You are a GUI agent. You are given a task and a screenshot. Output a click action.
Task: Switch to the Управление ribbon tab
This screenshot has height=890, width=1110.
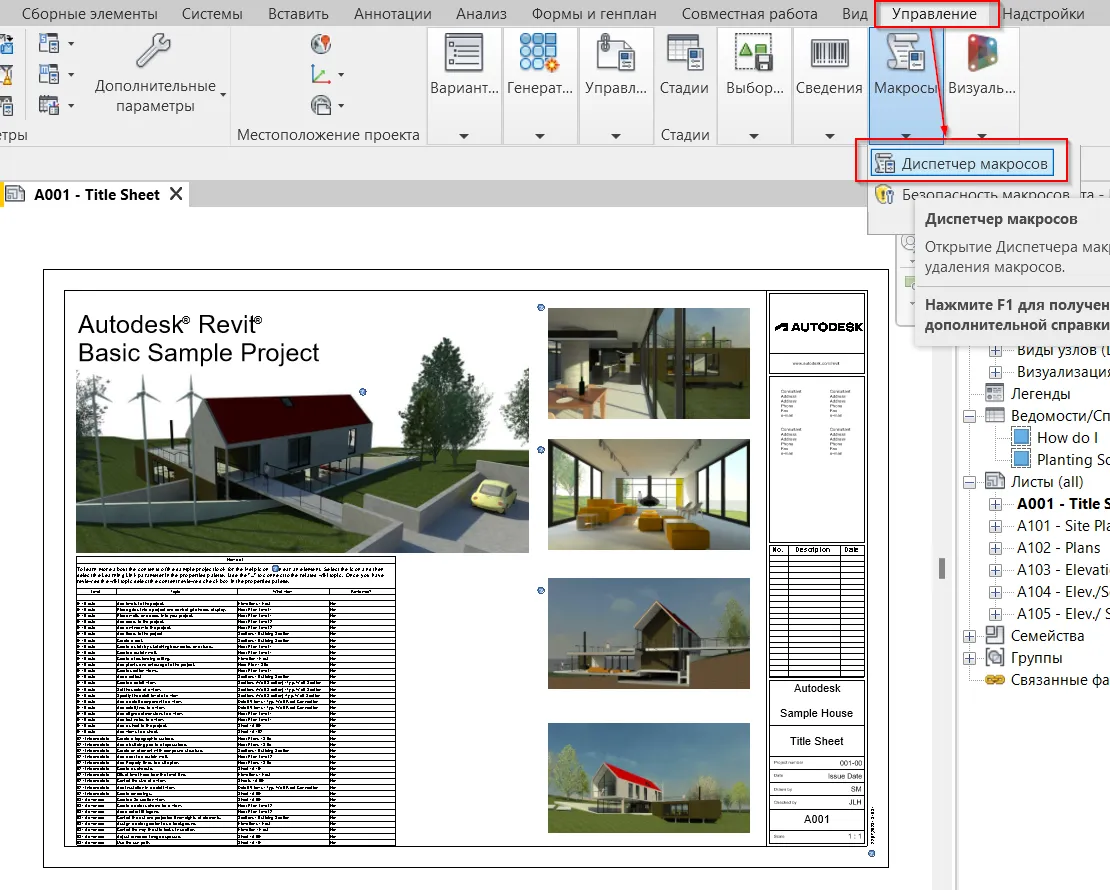(x=934, y=13)
